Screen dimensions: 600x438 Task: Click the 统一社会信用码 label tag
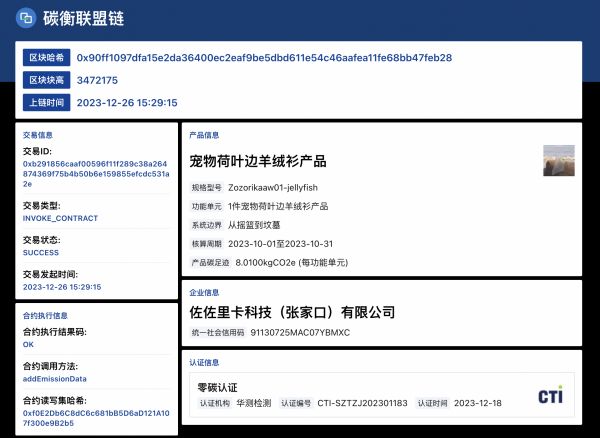tap(218, 333)
